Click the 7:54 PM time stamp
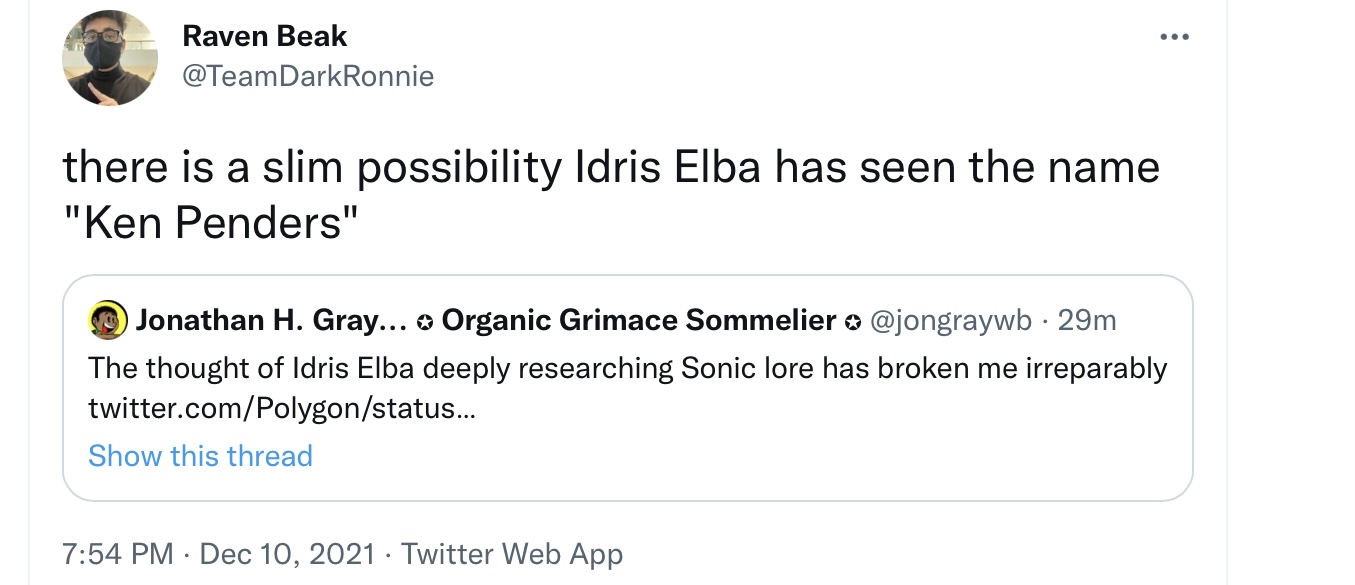 [x=118, y=554]
